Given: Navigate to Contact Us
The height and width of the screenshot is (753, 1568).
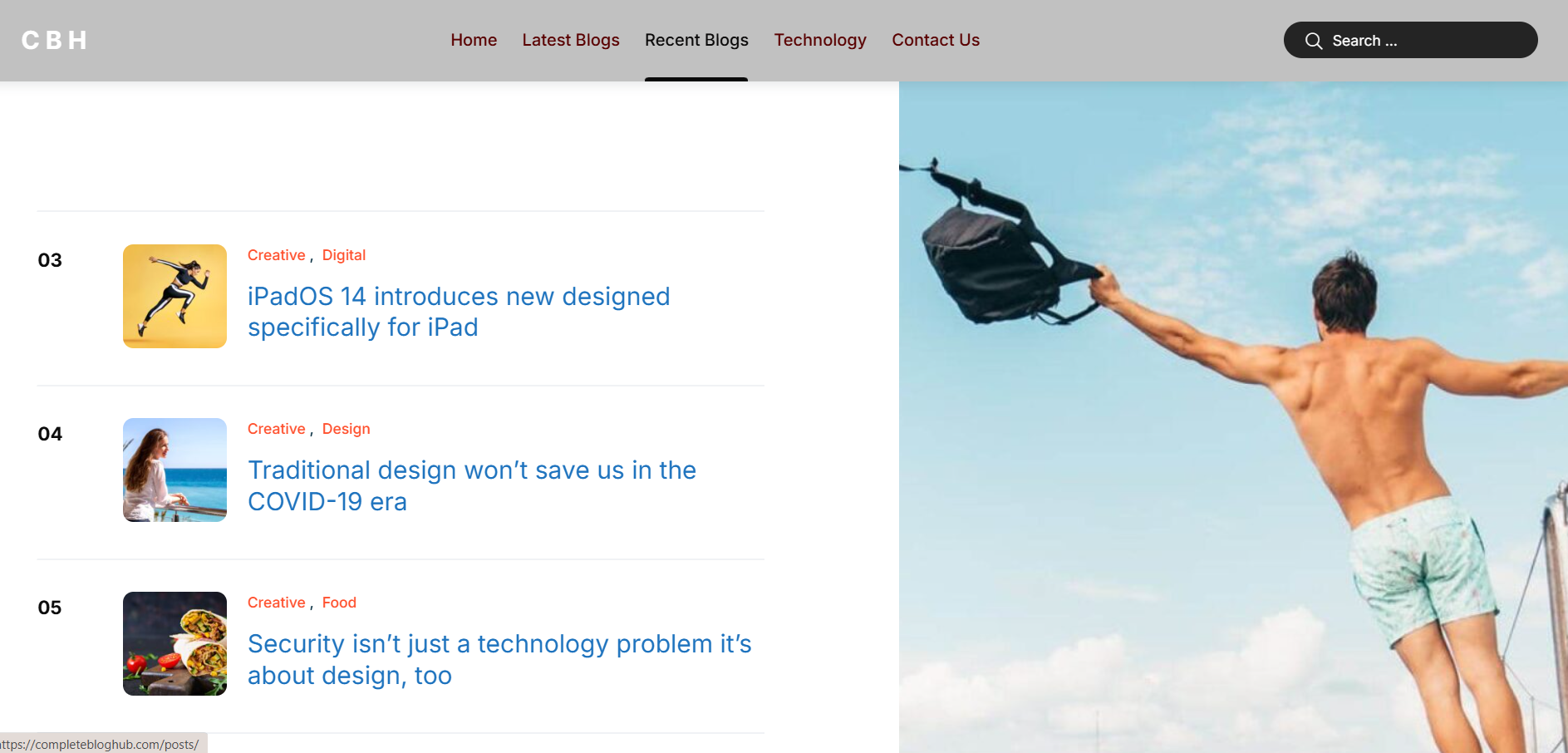Looking at the screenshot, I should 935,40.
